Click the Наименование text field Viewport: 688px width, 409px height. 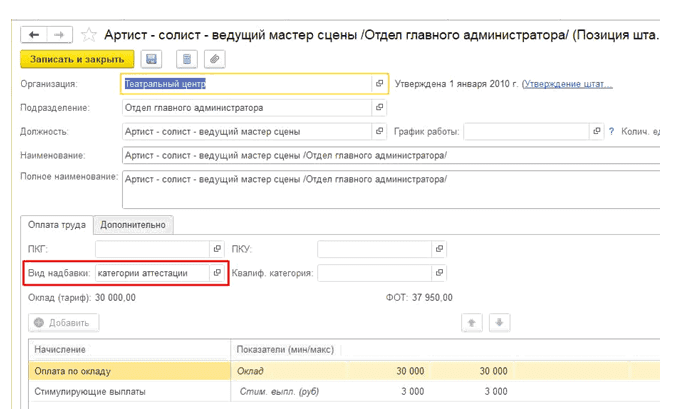coord(391,155)
